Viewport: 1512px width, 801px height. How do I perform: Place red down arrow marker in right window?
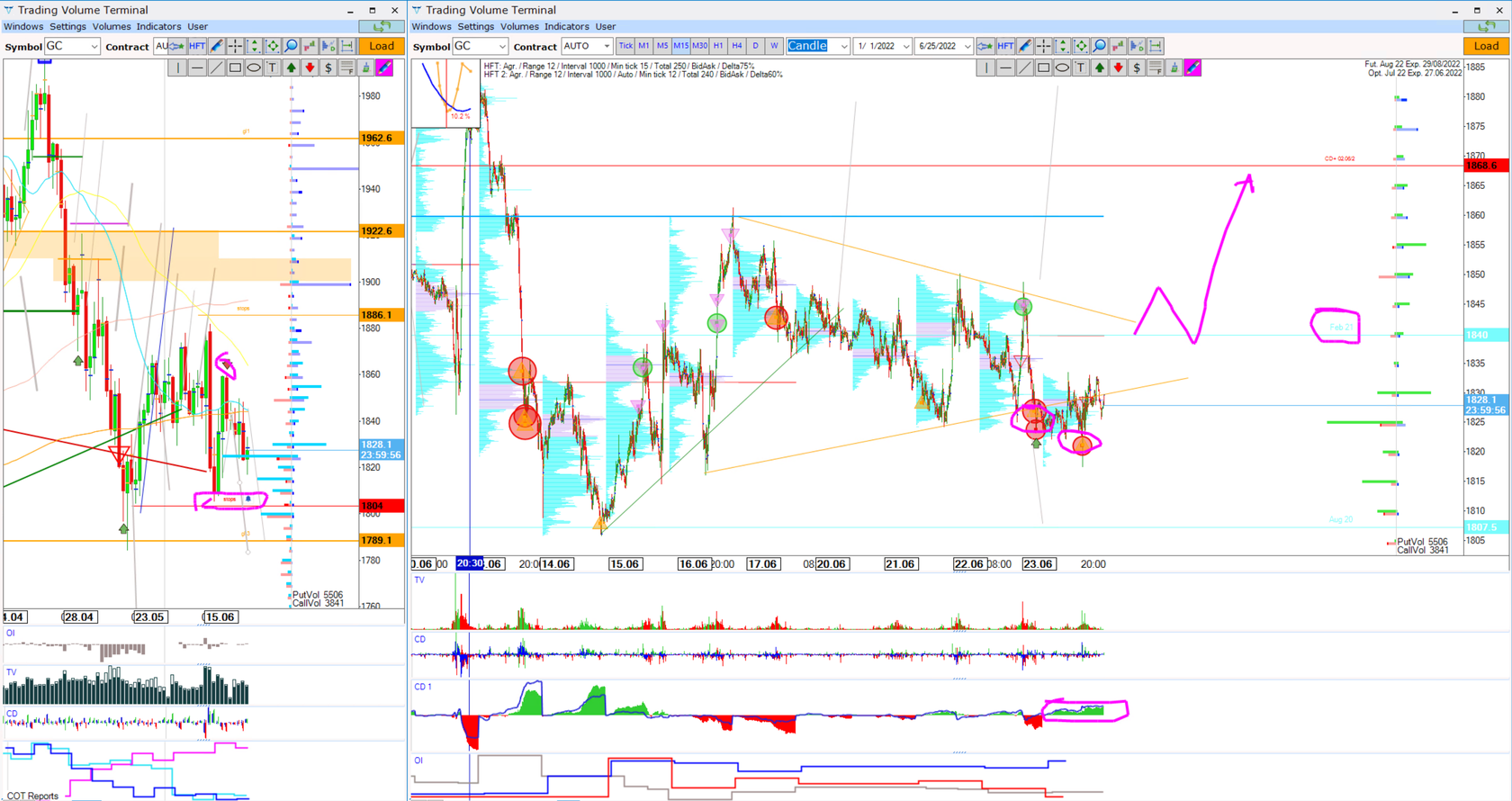pyautogui.click(x=1118, y=67)
